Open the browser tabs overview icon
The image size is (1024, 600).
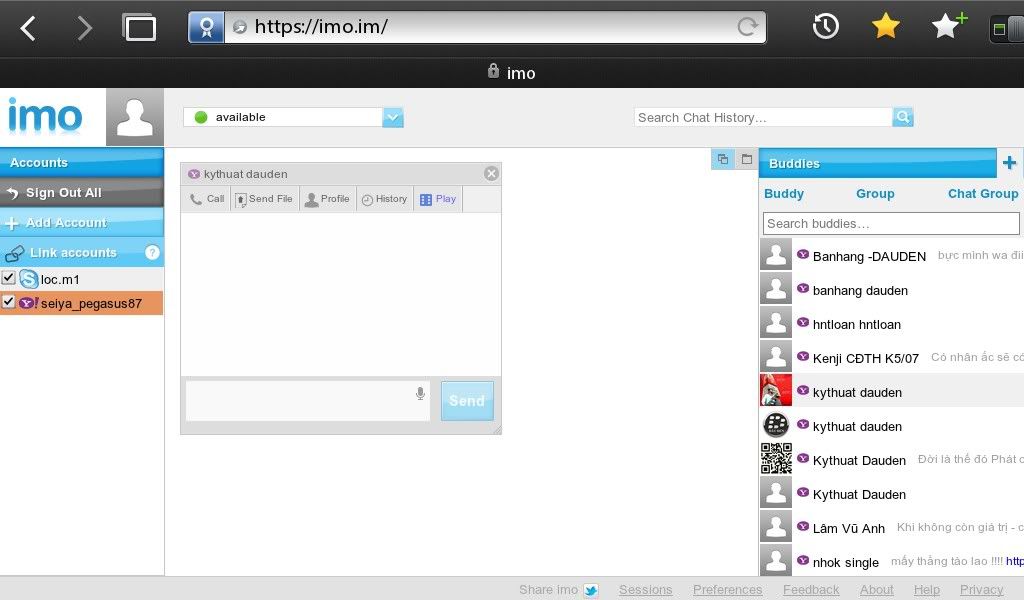click(x=139, y=27)
